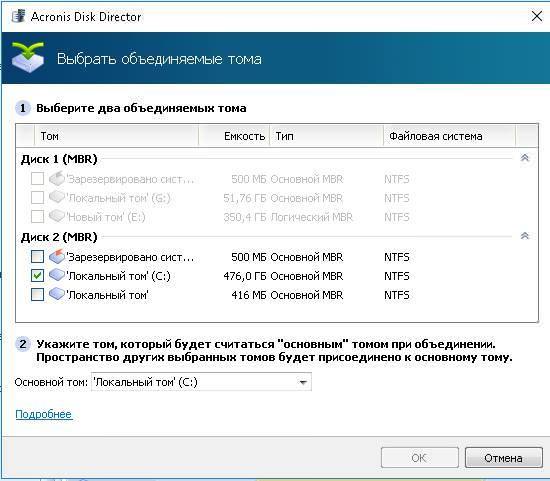Check Disk 2 'Зарезервировано сист...' checkbox
This screenshot has width=550, height=481.
(x=37, y=257)
